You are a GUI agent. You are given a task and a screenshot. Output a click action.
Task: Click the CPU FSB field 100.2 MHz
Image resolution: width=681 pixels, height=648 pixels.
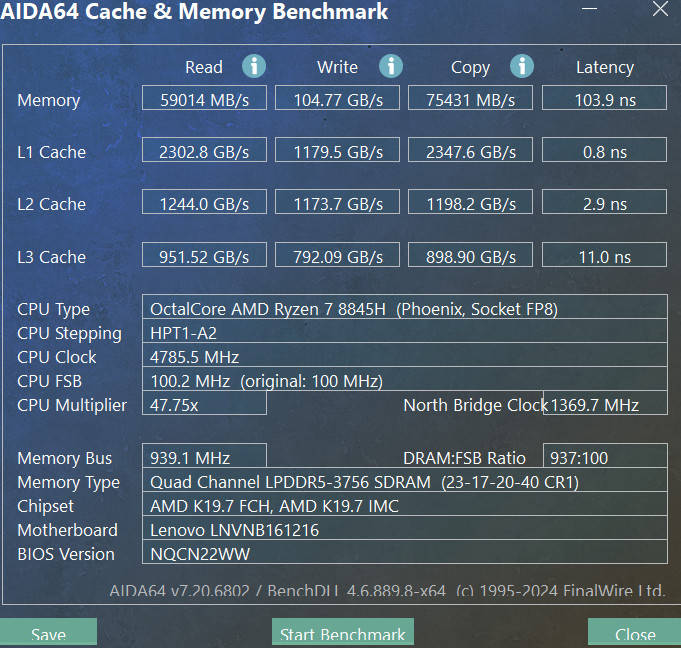pyautogui.click(x=405, y=379)
